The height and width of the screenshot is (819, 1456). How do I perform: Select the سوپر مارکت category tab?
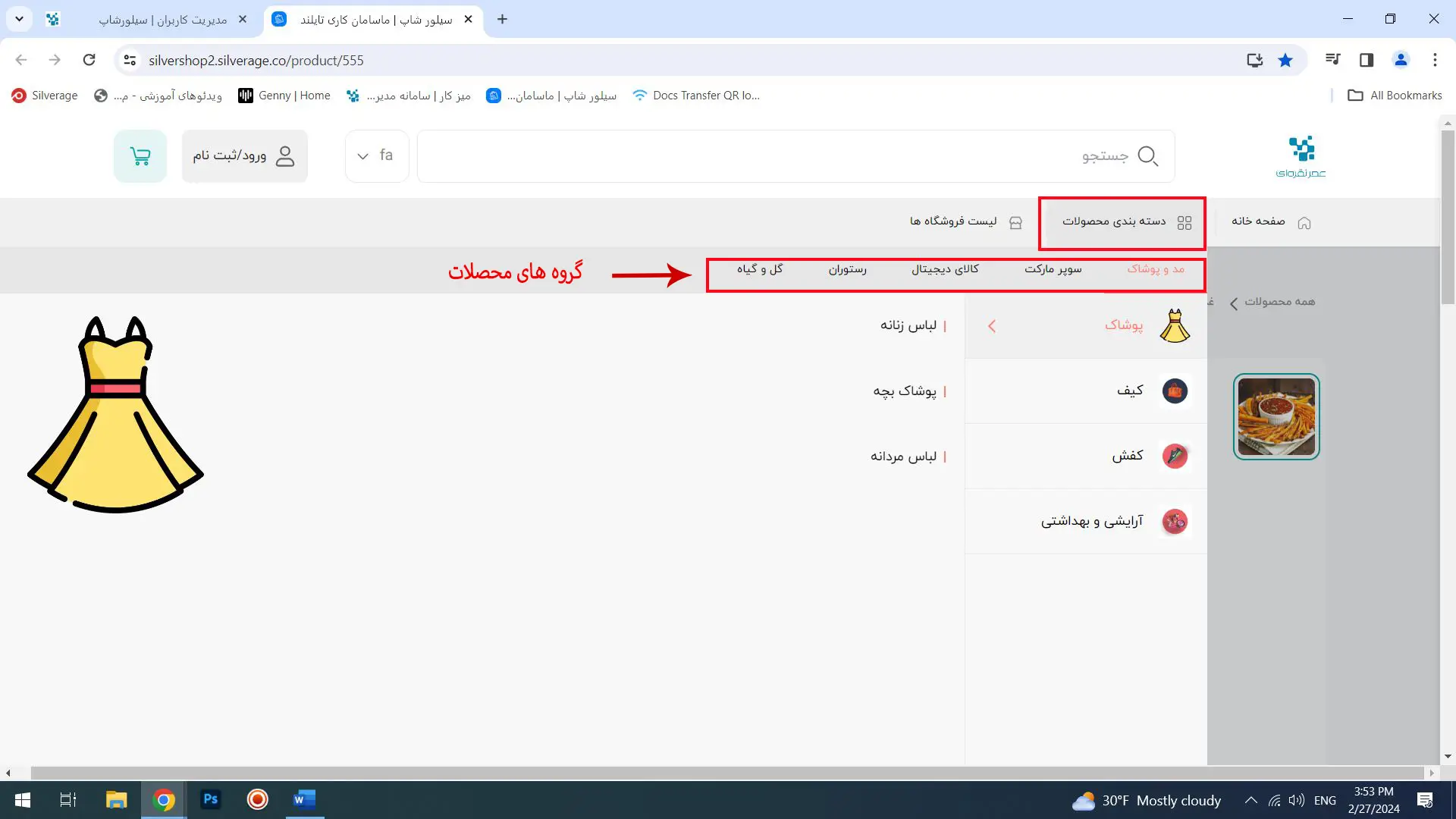click(1053, 269)
